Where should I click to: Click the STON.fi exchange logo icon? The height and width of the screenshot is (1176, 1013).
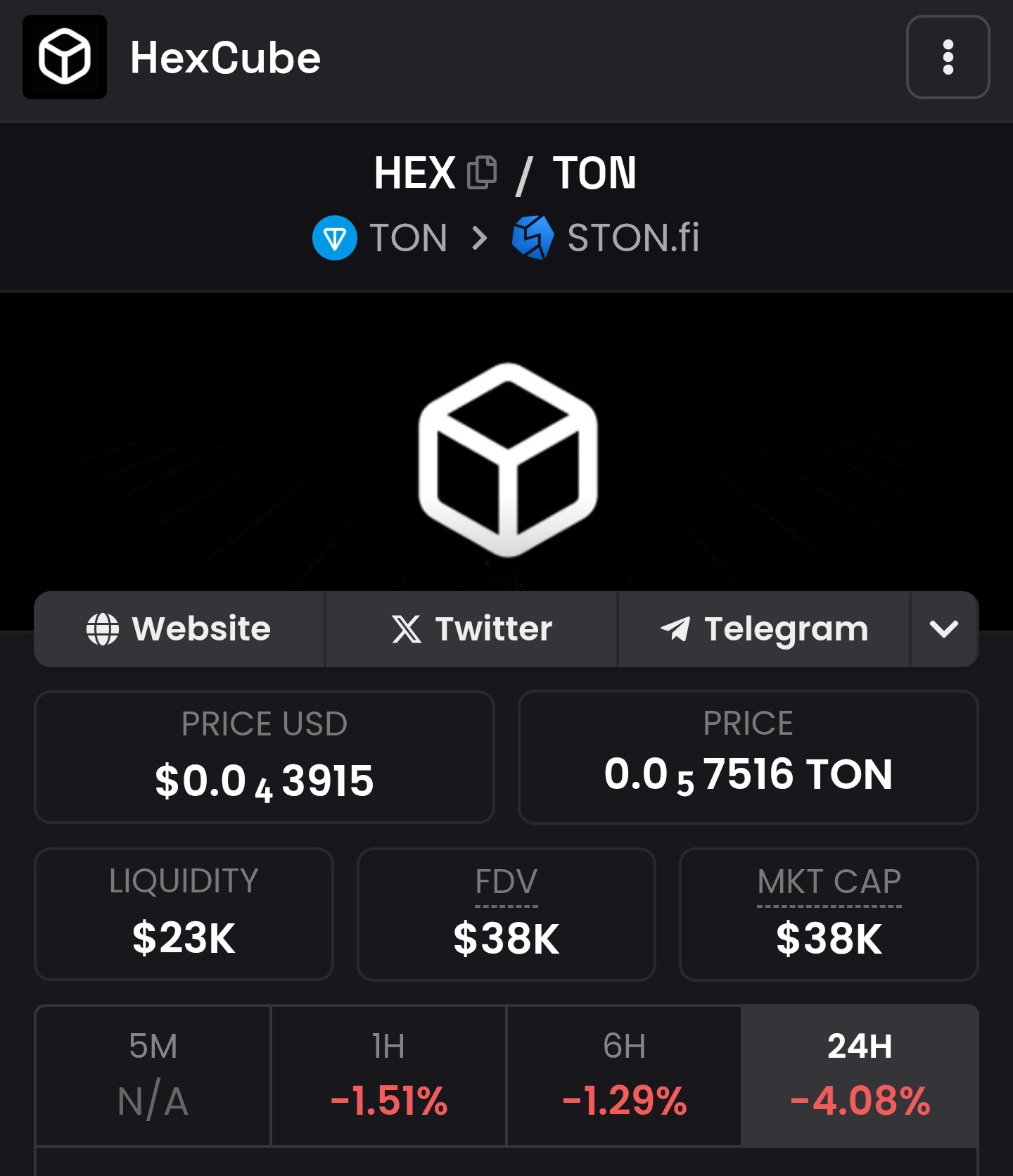[533, 238]
